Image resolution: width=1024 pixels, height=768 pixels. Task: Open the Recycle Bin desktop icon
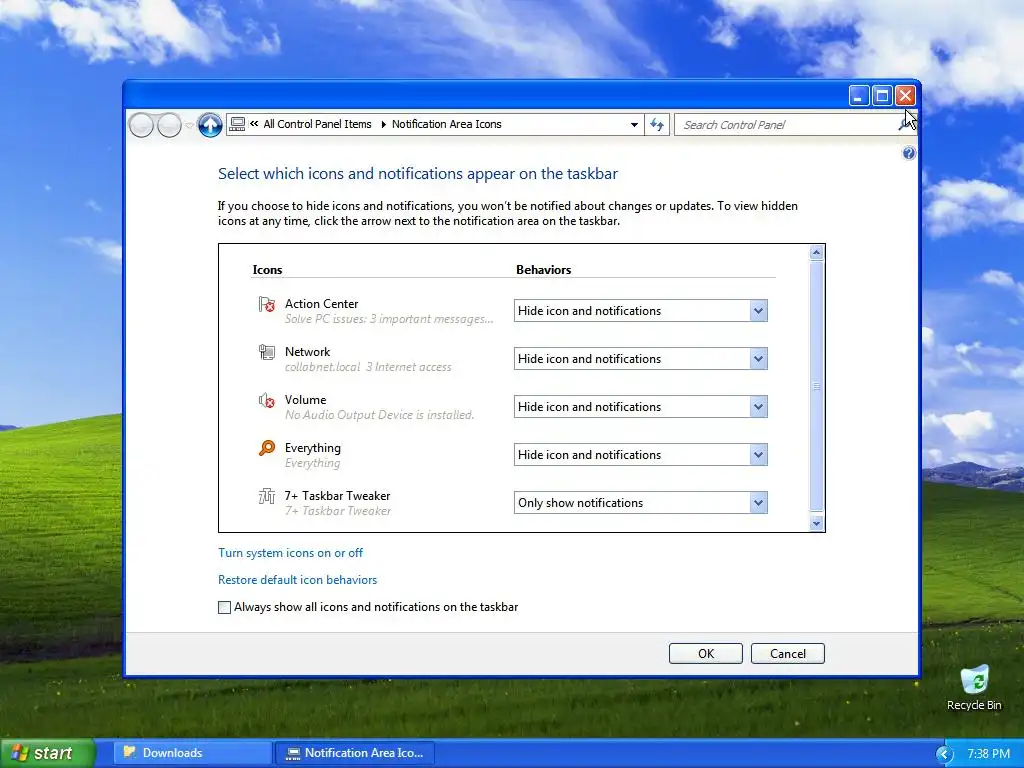pyautogui.click(x=974, y=688)
